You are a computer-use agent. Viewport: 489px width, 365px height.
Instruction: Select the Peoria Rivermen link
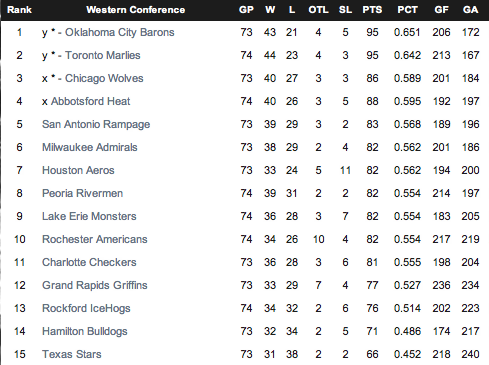tap(82, 193)
